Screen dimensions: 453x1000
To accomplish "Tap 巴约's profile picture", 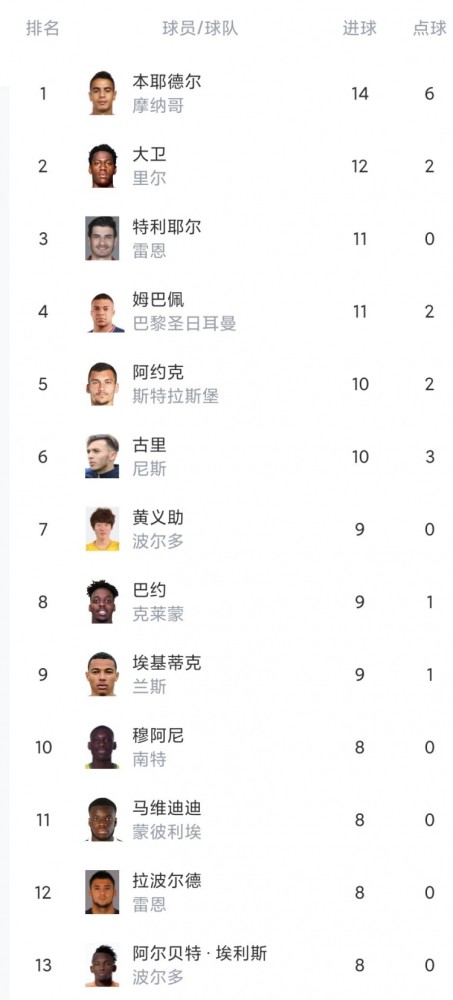I will 102,602.
